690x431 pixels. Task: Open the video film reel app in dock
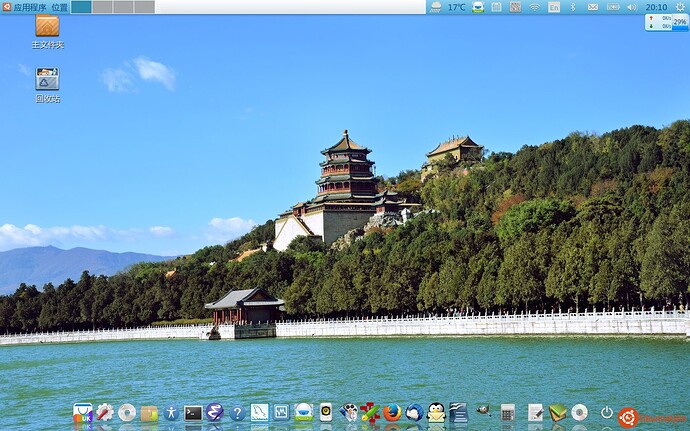pos(349,413)
